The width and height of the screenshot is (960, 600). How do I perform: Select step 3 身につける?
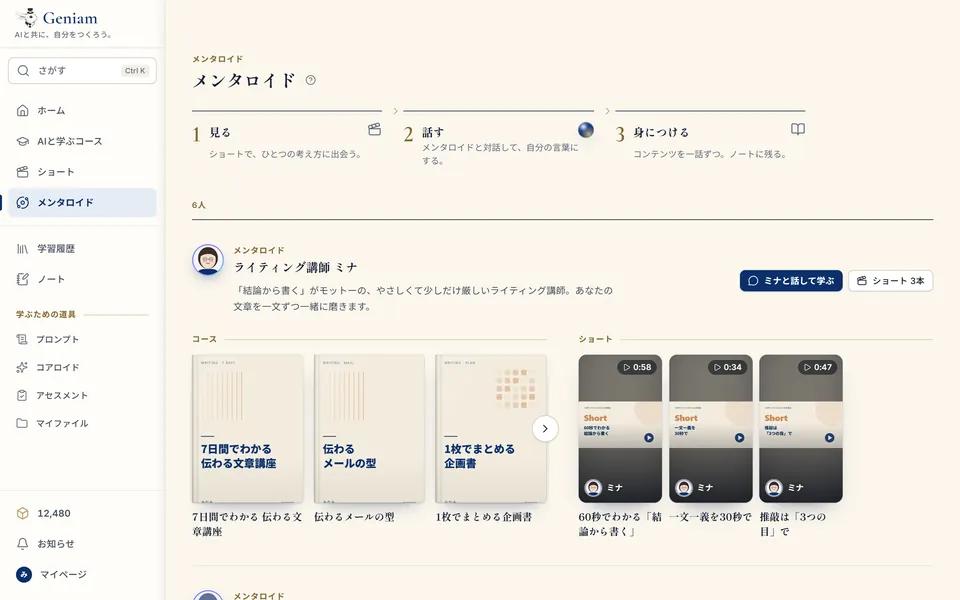click(710, 137)
